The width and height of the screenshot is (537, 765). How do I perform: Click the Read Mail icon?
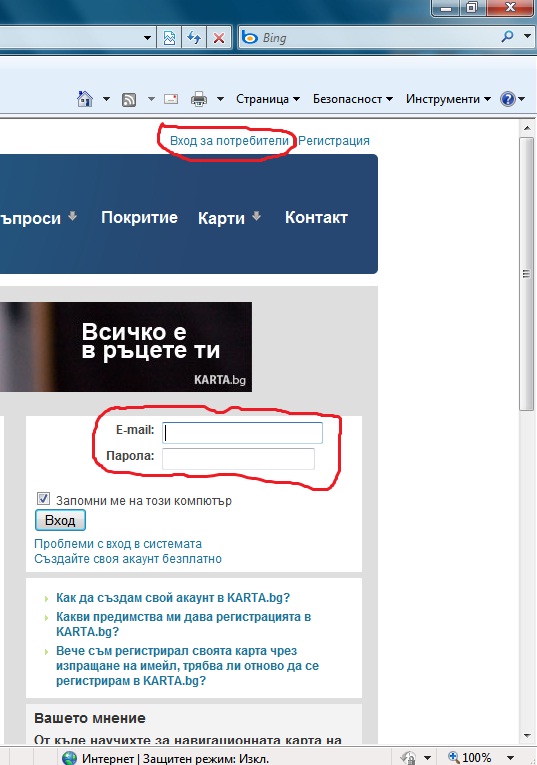pyautogui.click(x=171, y=99)
